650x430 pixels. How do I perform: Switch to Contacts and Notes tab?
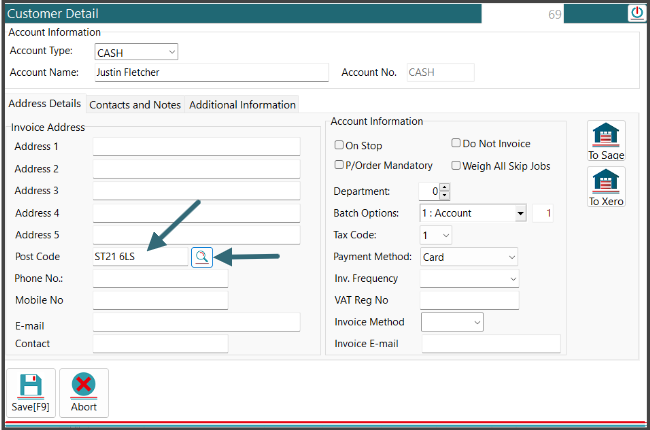pyautogui.click(x=136, y=104)
